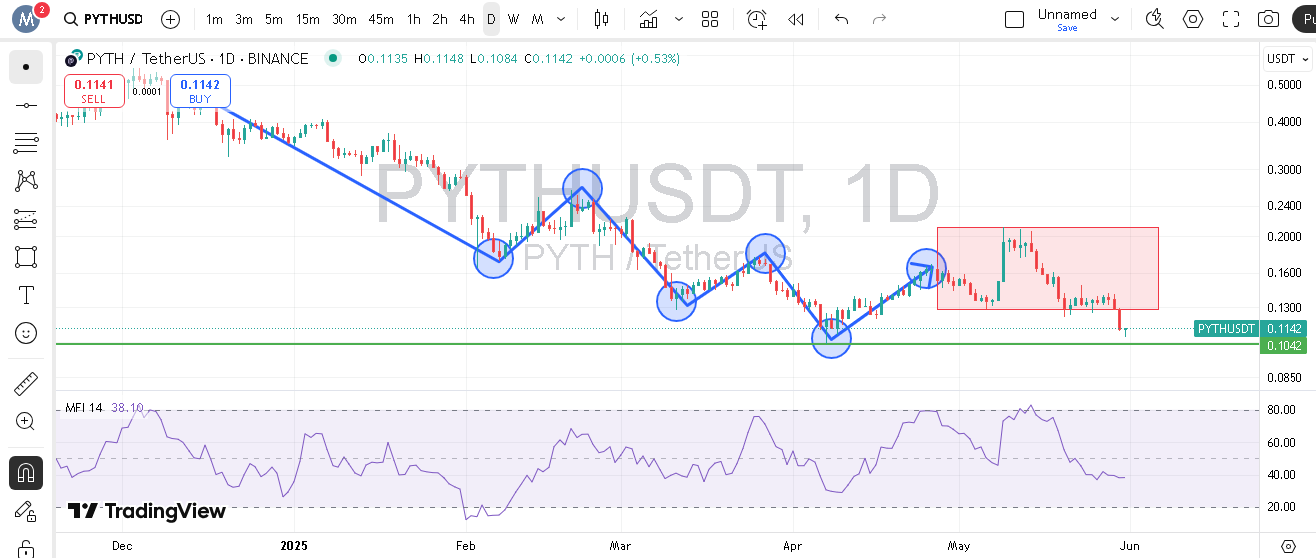The width and height of the screenshot is (1316, 558).
Task: Open the Indicators panel icon
Action: point(649,19)
